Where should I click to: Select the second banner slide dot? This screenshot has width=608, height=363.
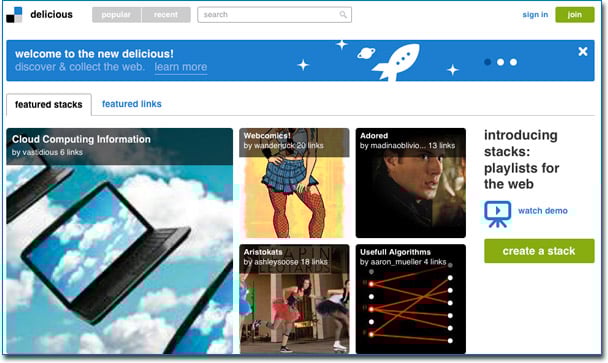(x=501, y=62)
